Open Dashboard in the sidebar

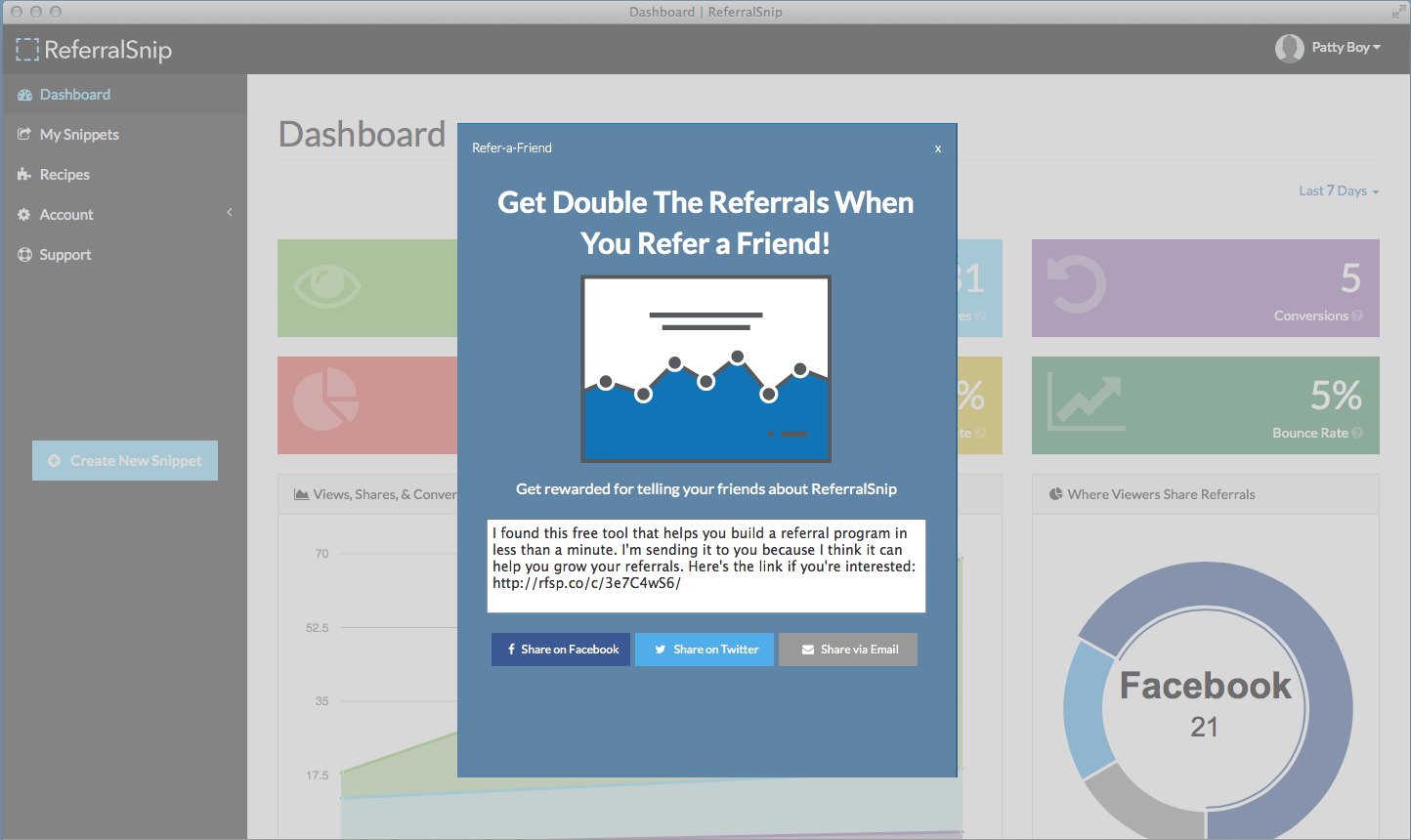[123, 95]
